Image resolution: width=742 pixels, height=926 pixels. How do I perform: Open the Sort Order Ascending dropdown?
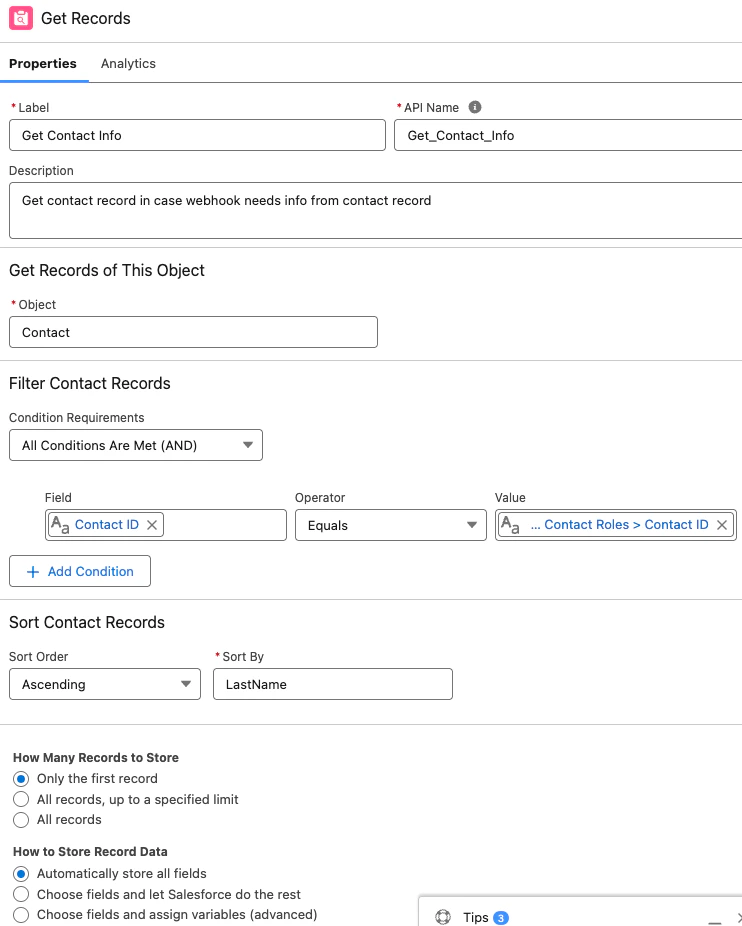[x=105, y=684]
